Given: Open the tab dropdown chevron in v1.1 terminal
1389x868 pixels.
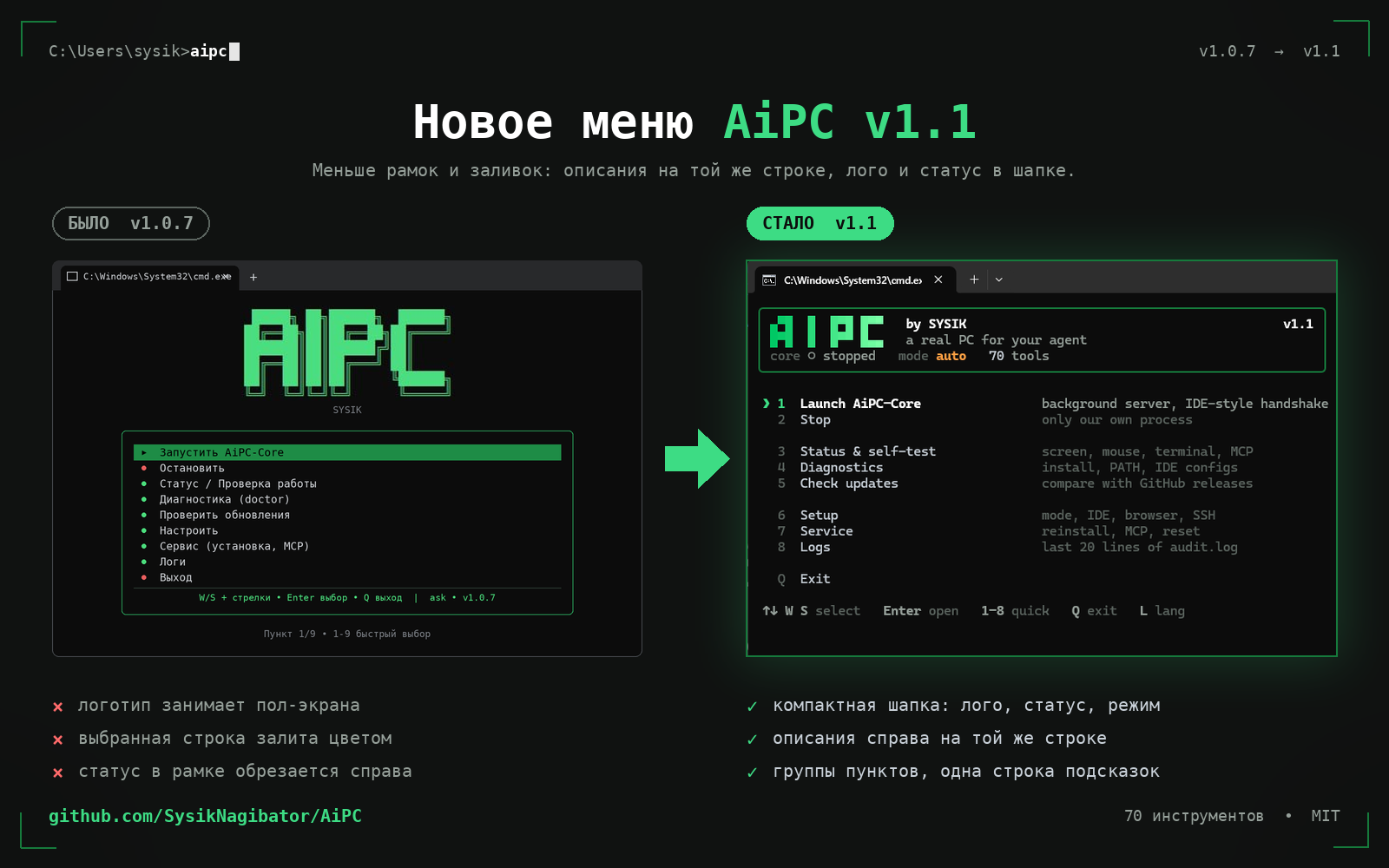Looking at the screenshot, I should coord(999,279).
